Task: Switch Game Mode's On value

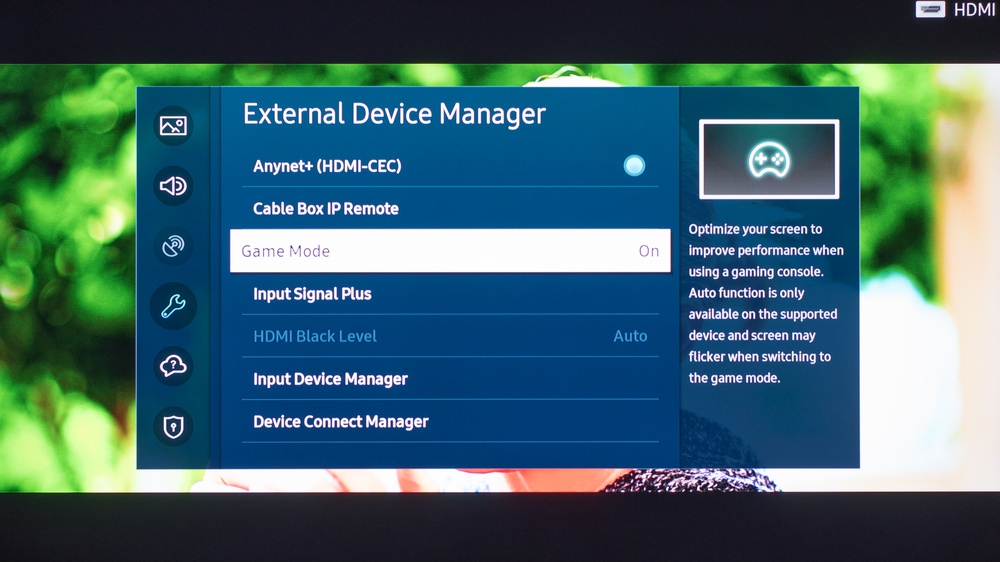Action: [x=648, y=251]
